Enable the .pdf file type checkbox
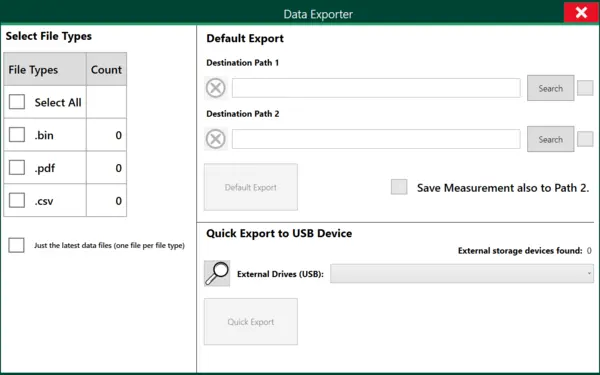This screenshot has width=600, height=375. (x=17, y=168)
